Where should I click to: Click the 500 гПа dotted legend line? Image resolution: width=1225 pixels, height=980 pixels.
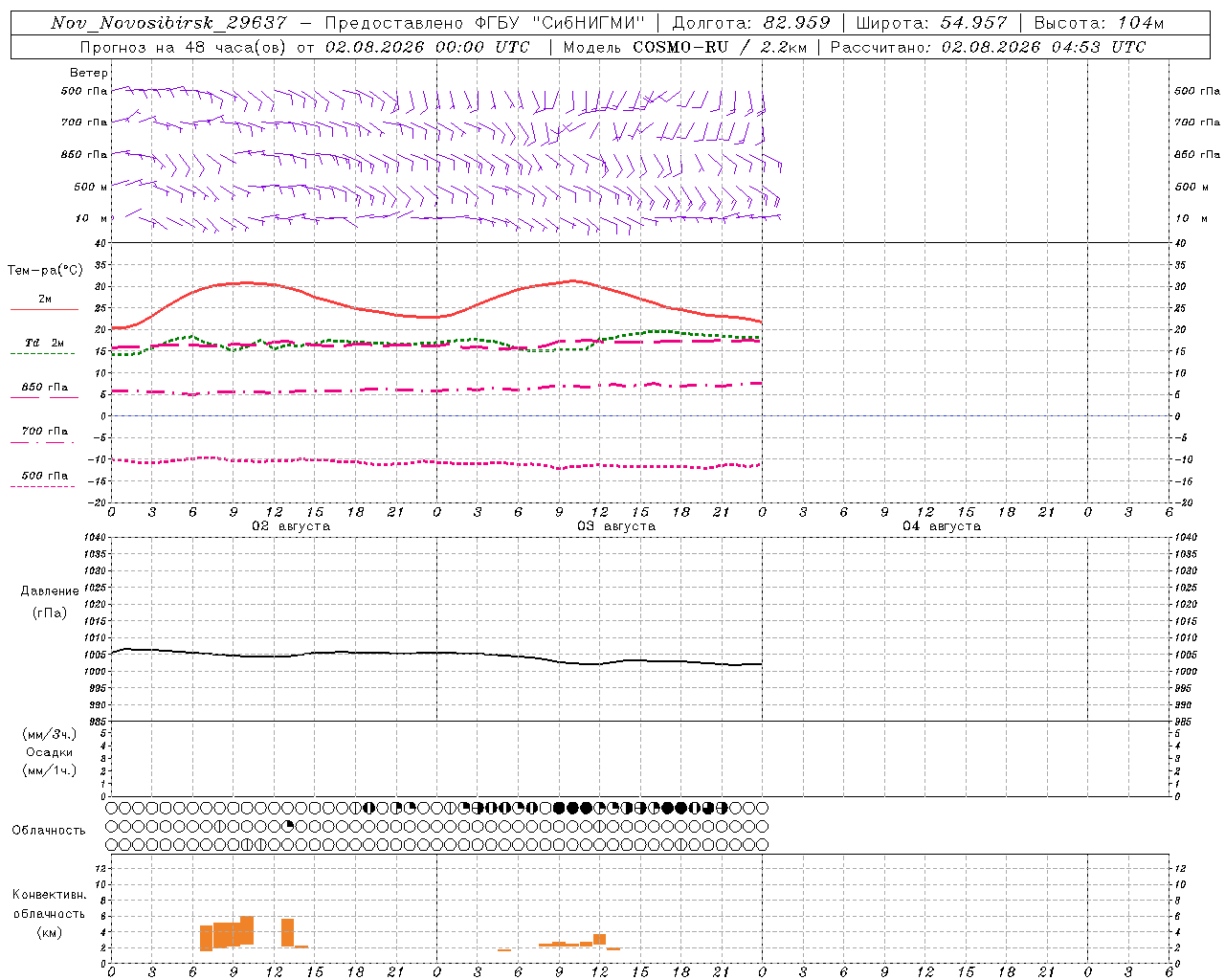[x=42, y=486]
